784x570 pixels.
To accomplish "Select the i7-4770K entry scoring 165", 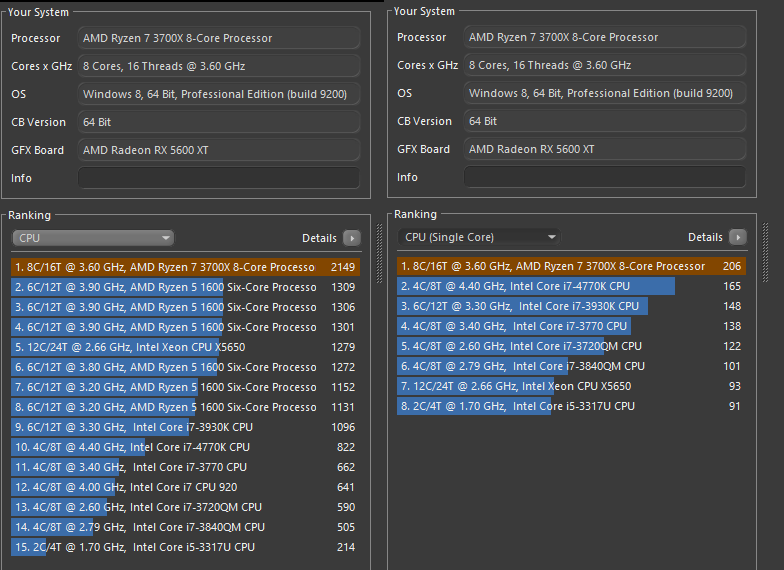I will (x=570, y=286).
